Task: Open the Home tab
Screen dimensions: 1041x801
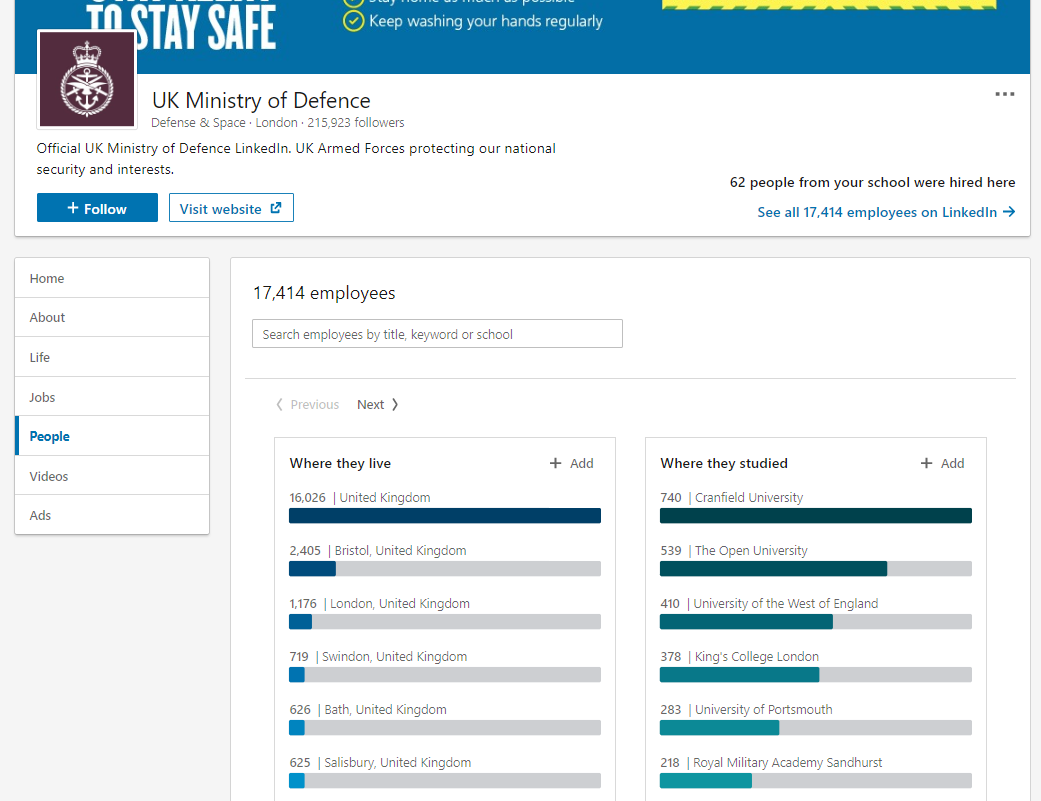Action: (x=112, y=278)
